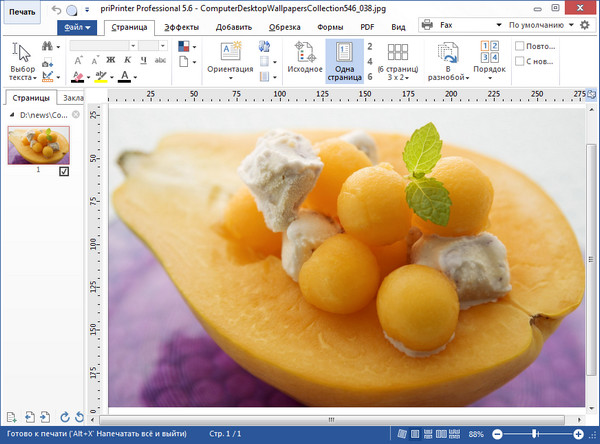Click the Выбор текста tool
600x444 pixels.
(x=22, y=60)
